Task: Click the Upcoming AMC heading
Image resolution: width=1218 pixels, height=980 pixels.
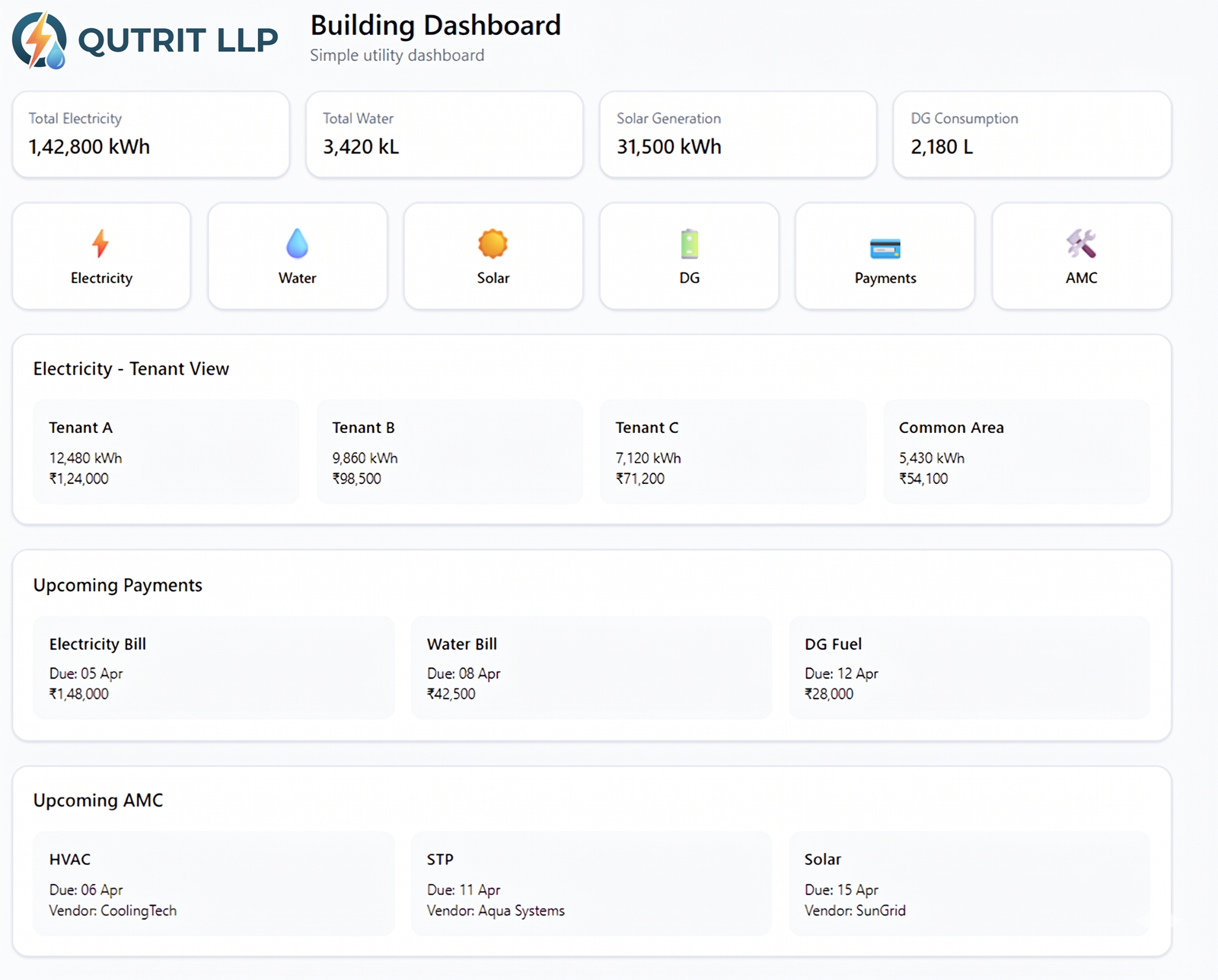Action: [x=98, y=800]
